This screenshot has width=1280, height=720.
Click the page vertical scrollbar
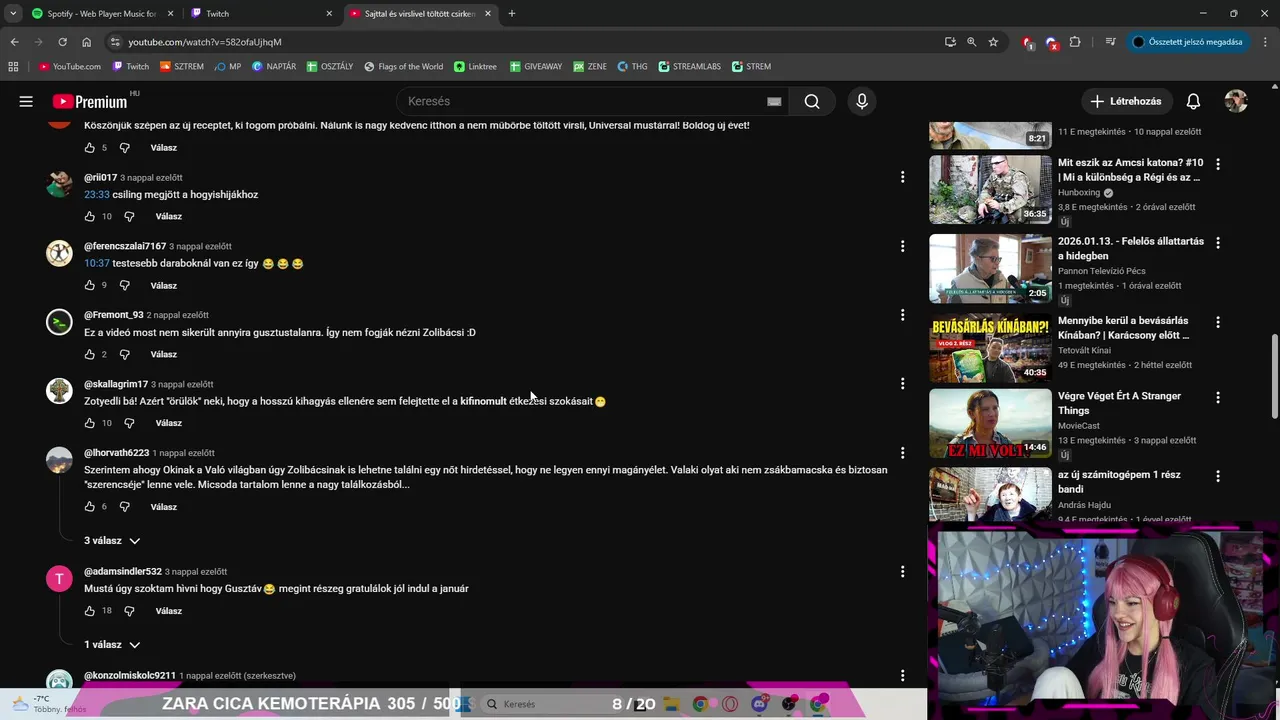(x=1274, y=378)
